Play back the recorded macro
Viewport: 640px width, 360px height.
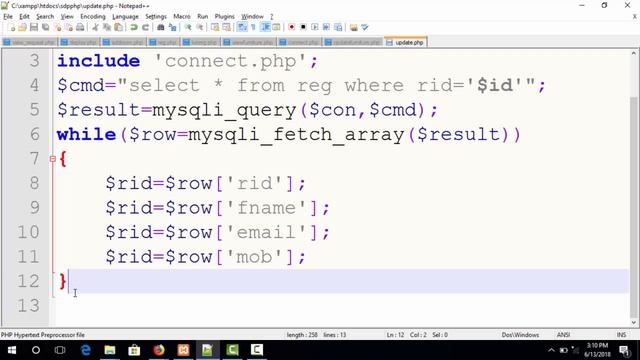point(315,27)
